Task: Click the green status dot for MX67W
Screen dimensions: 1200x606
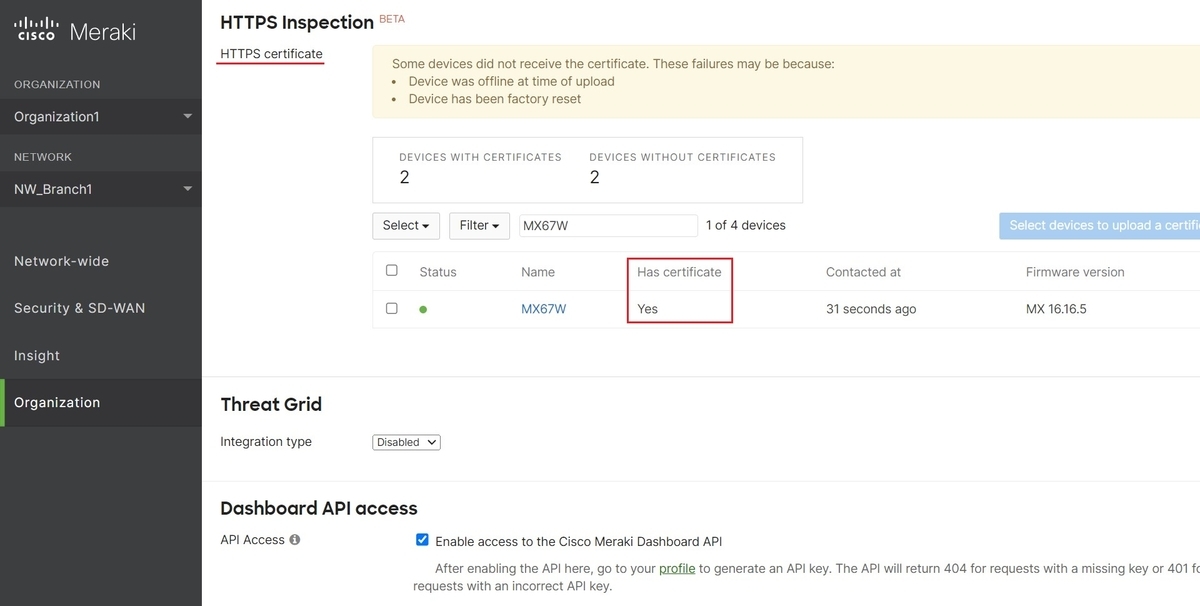Action: coord(423,310)
